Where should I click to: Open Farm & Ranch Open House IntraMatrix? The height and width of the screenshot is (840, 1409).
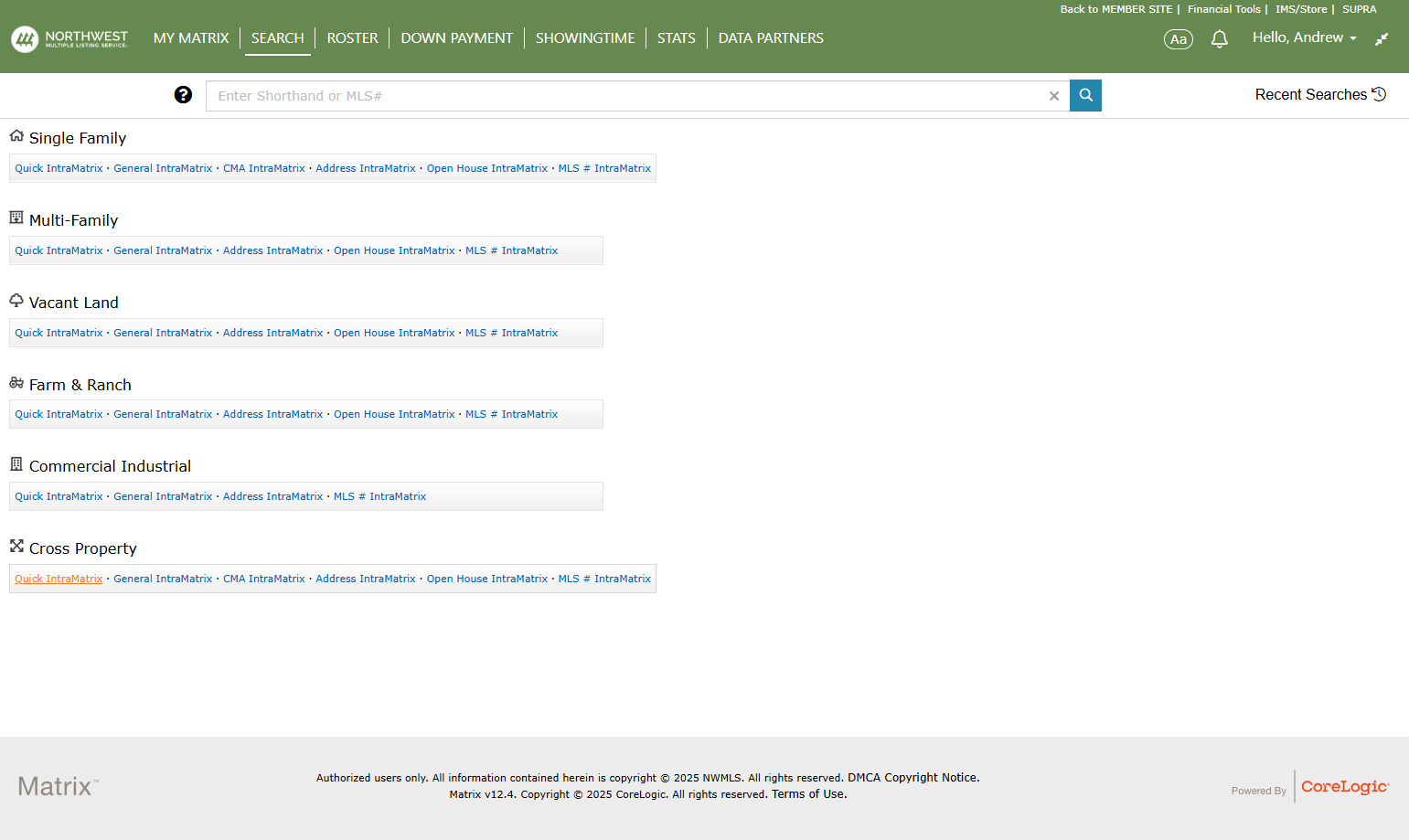point(394,414)
